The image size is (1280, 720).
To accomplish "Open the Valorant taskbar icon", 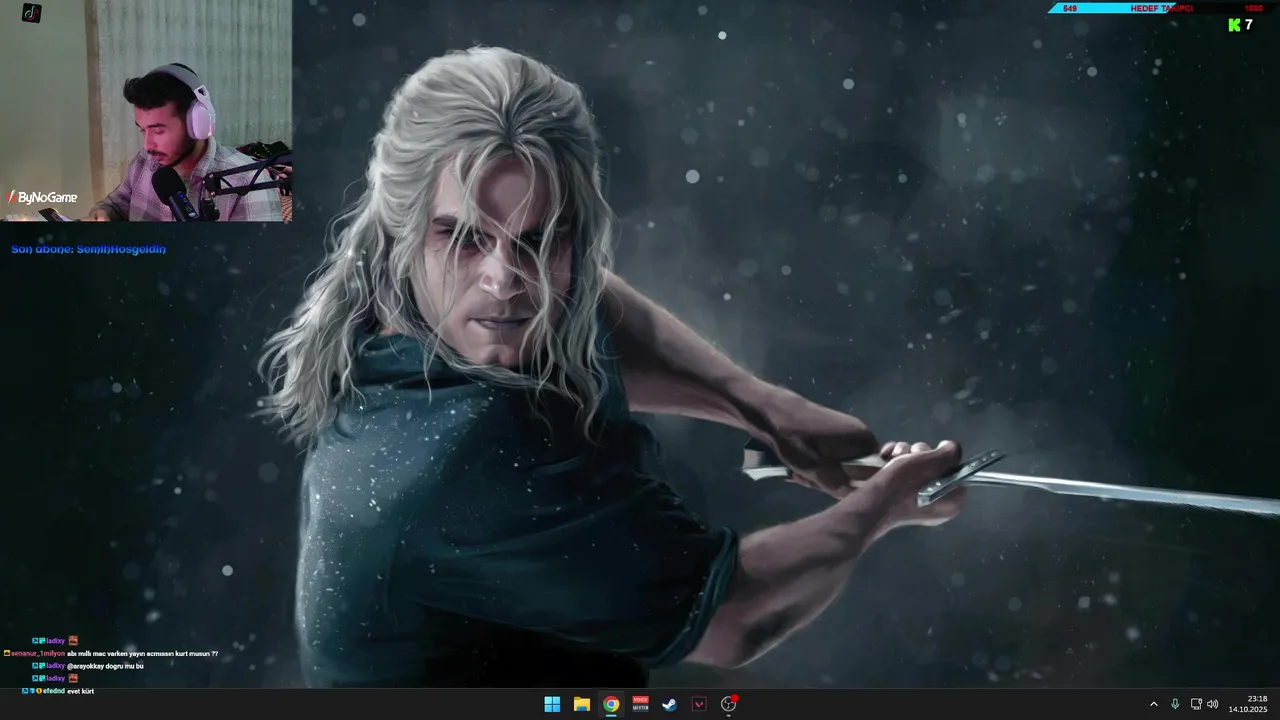I will point(699,704).
